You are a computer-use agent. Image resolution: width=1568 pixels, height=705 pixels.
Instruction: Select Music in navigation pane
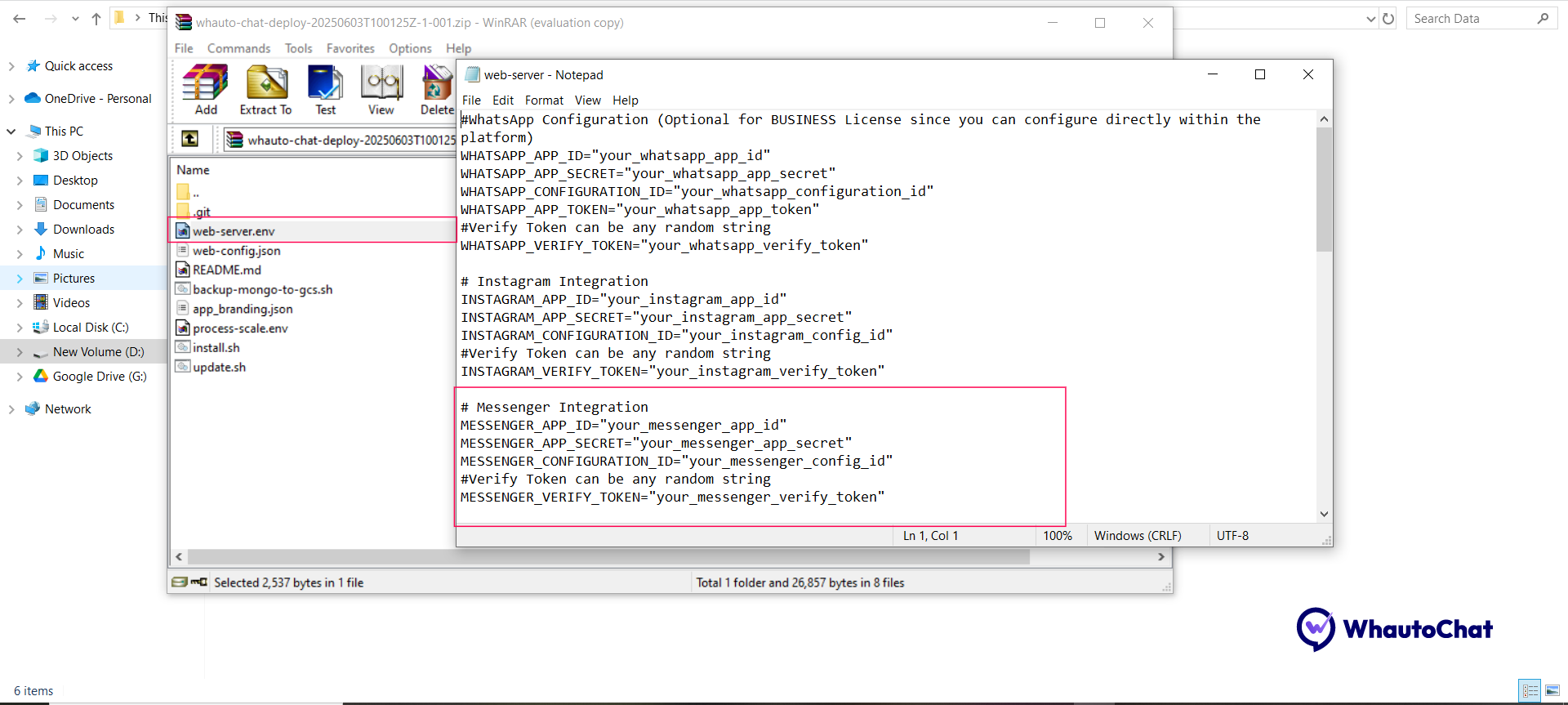69,253
